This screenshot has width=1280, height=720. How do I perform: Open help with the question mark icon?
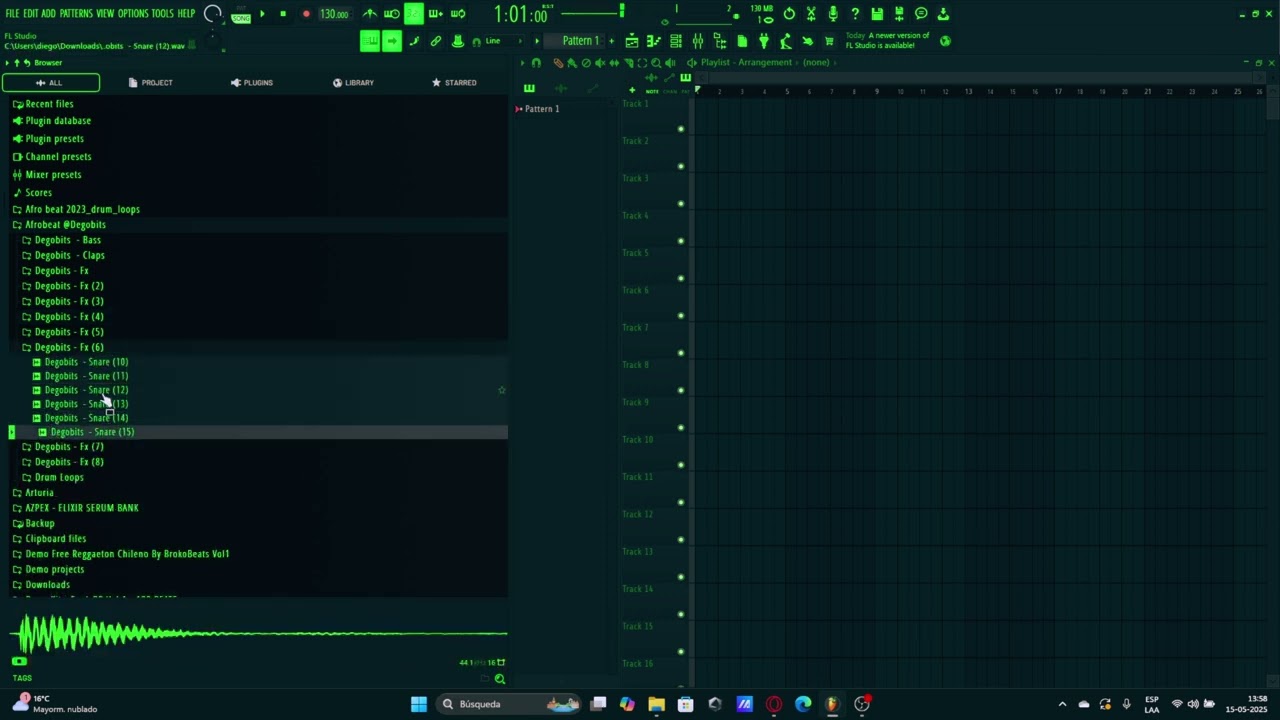click(x=855, y=14)
